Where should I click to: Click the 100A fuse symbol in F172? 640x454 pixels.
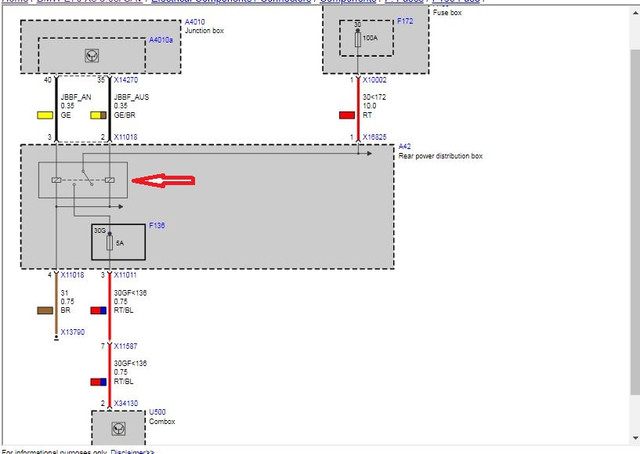coord(358,40)
